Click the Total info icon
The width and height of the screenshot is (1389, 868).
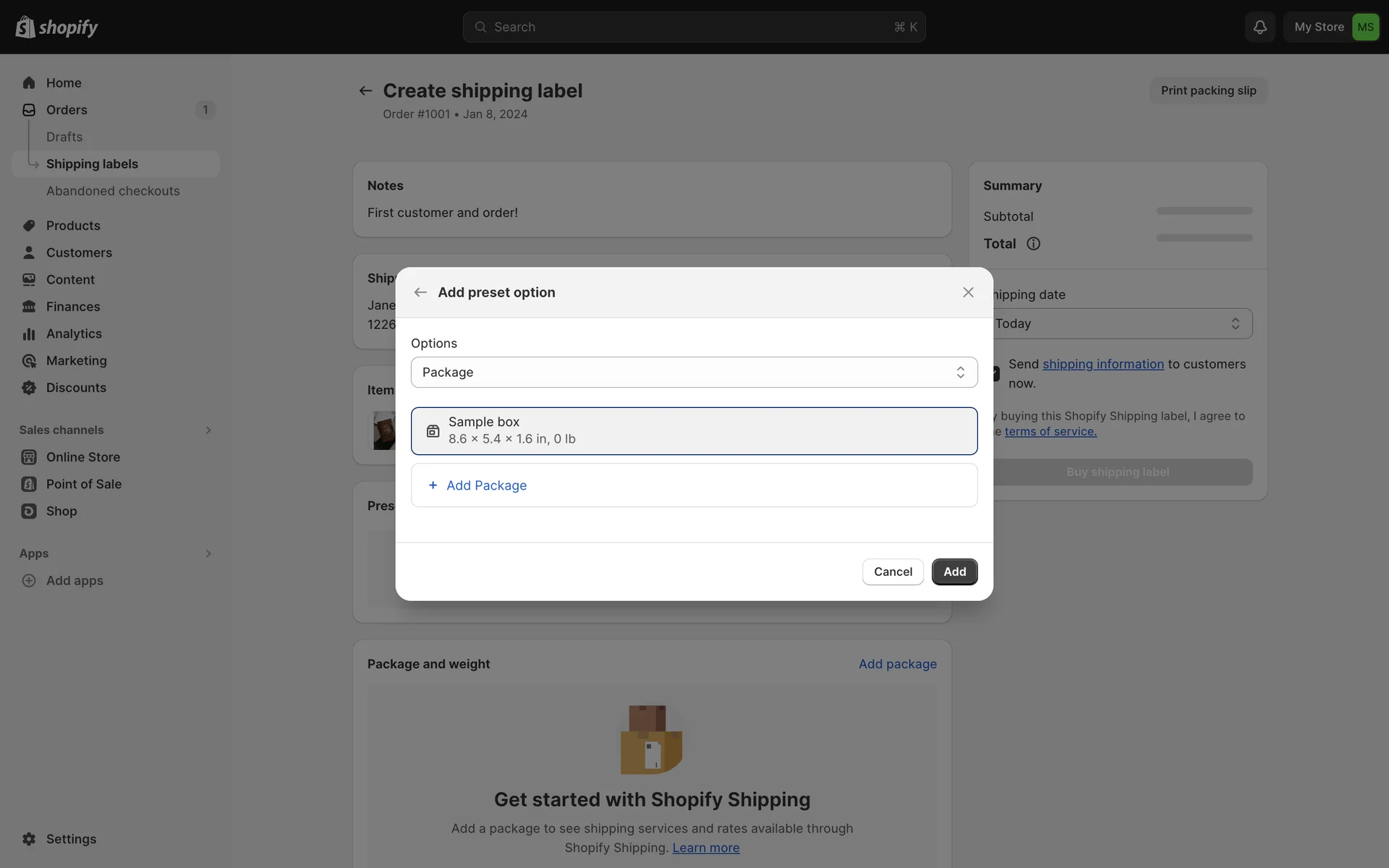pyautogui.click(x=1033, y=244)
